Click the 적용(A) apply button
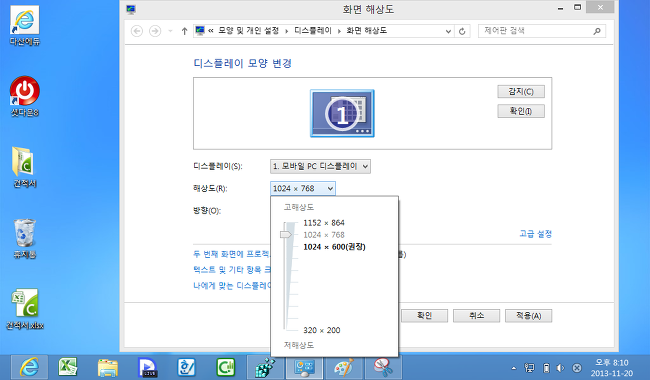 point(529,316)
